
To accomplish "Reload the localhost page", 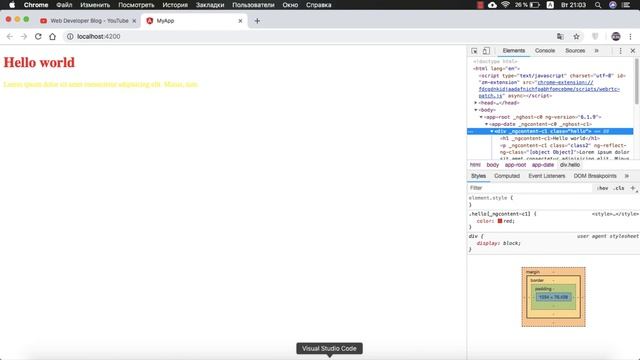I will [38, 37].
